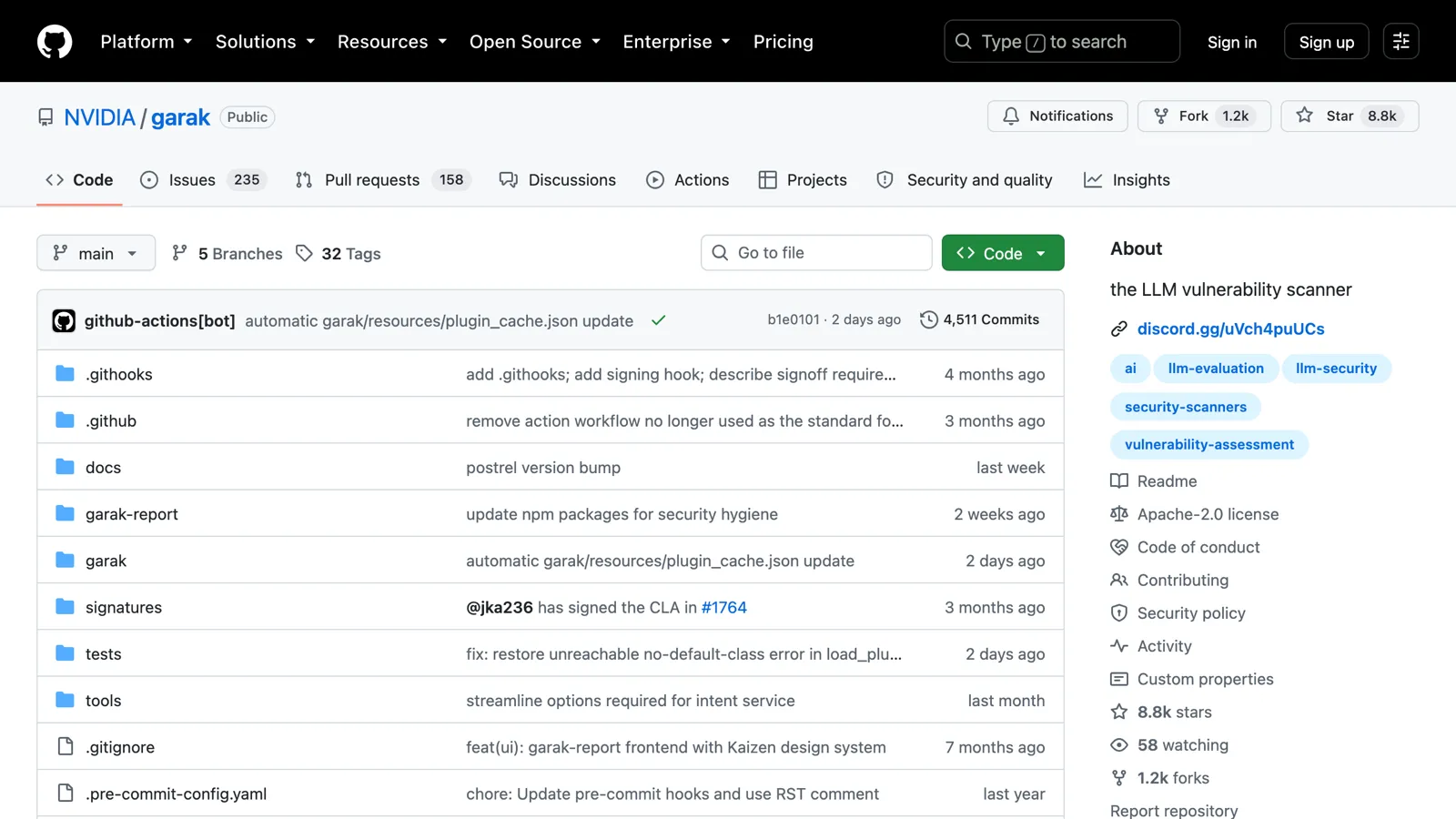Screen dimensions: 1456x819
Task: Open Security and quality tab
Action: (x=965, y=180)
